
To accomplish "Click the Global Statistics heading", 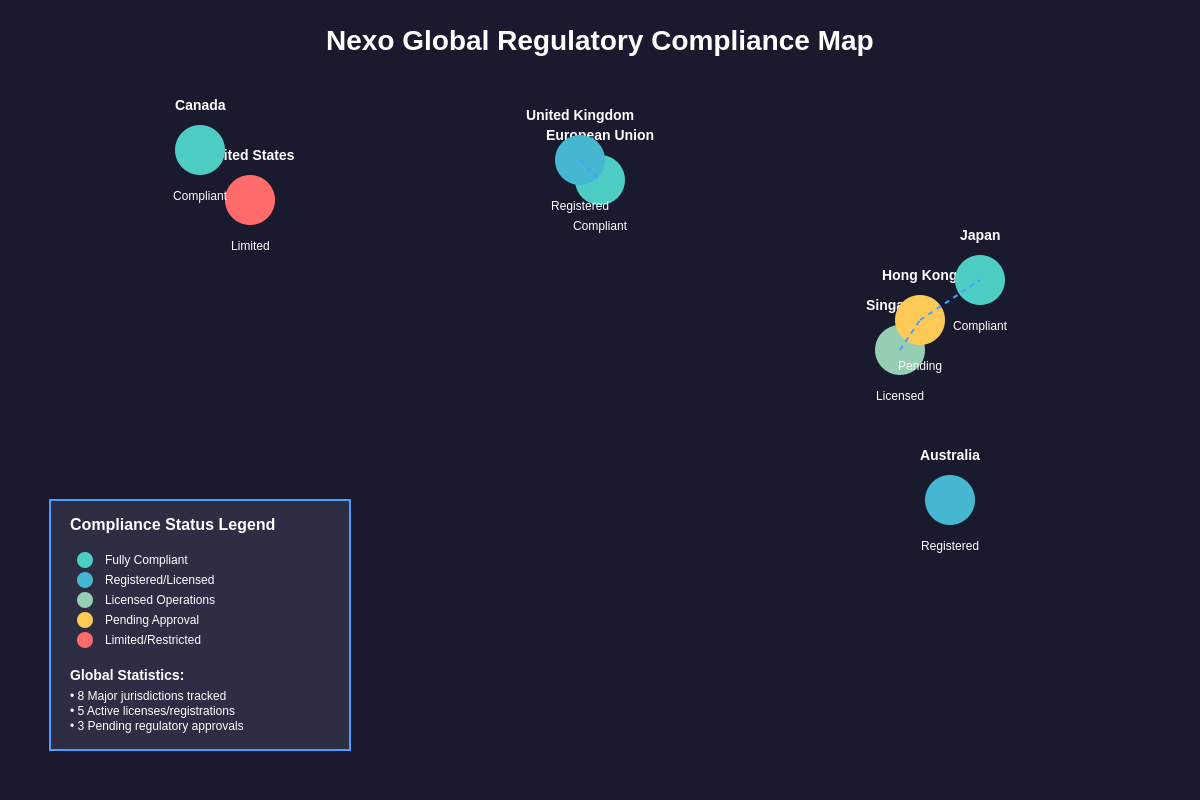I will tap(127, 675).
